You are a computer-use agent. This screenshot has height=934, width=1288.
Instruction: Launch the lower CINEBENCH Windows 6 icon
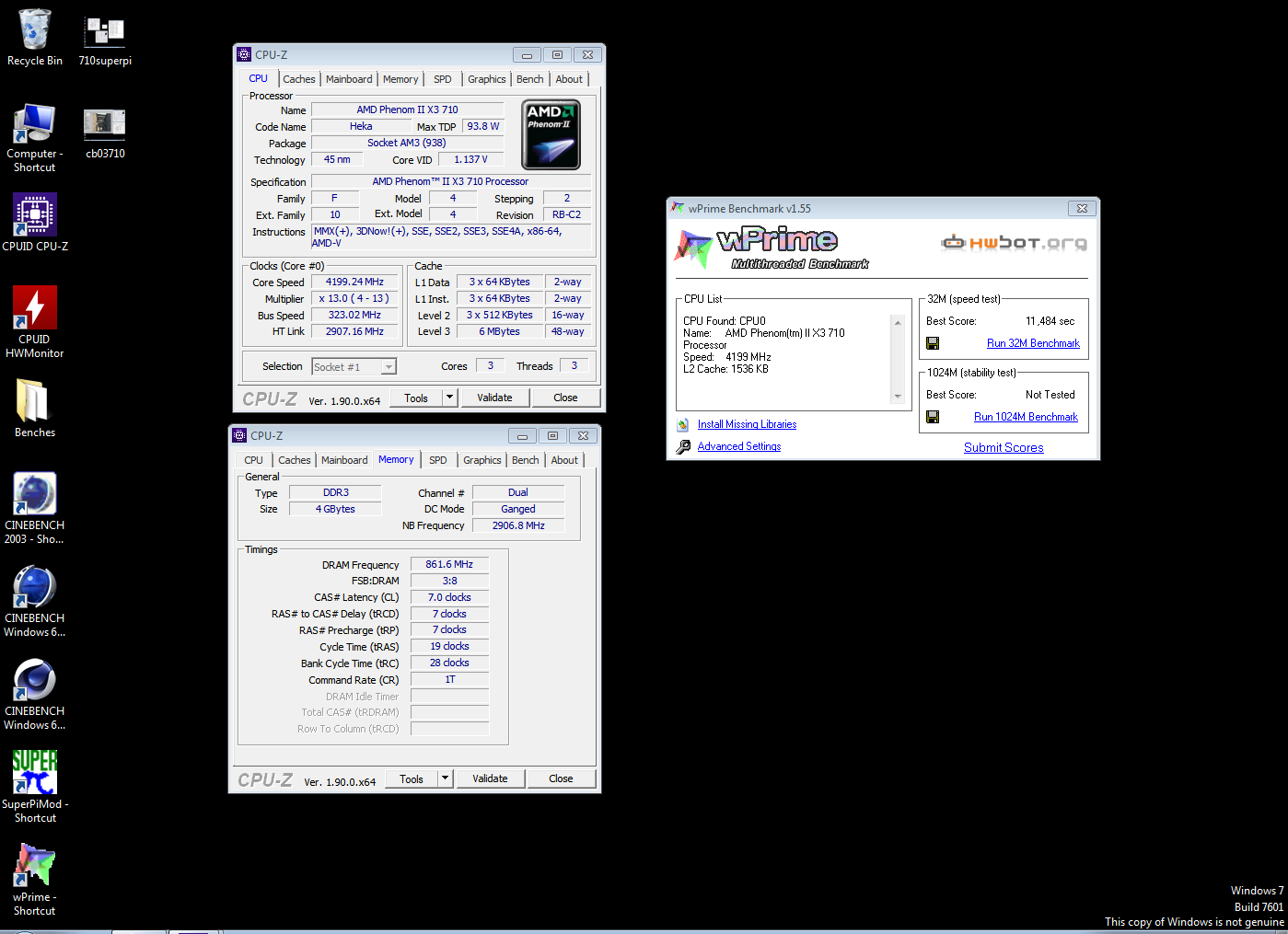pos(35,680)
